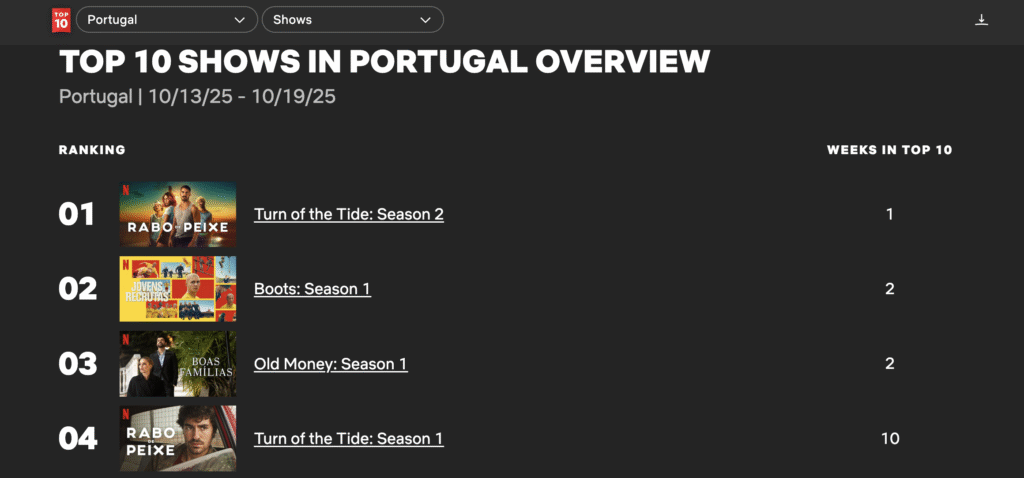Click the chevron in the Shows selector
This screenshot has width=1024, height=478.
coord(426,20)
